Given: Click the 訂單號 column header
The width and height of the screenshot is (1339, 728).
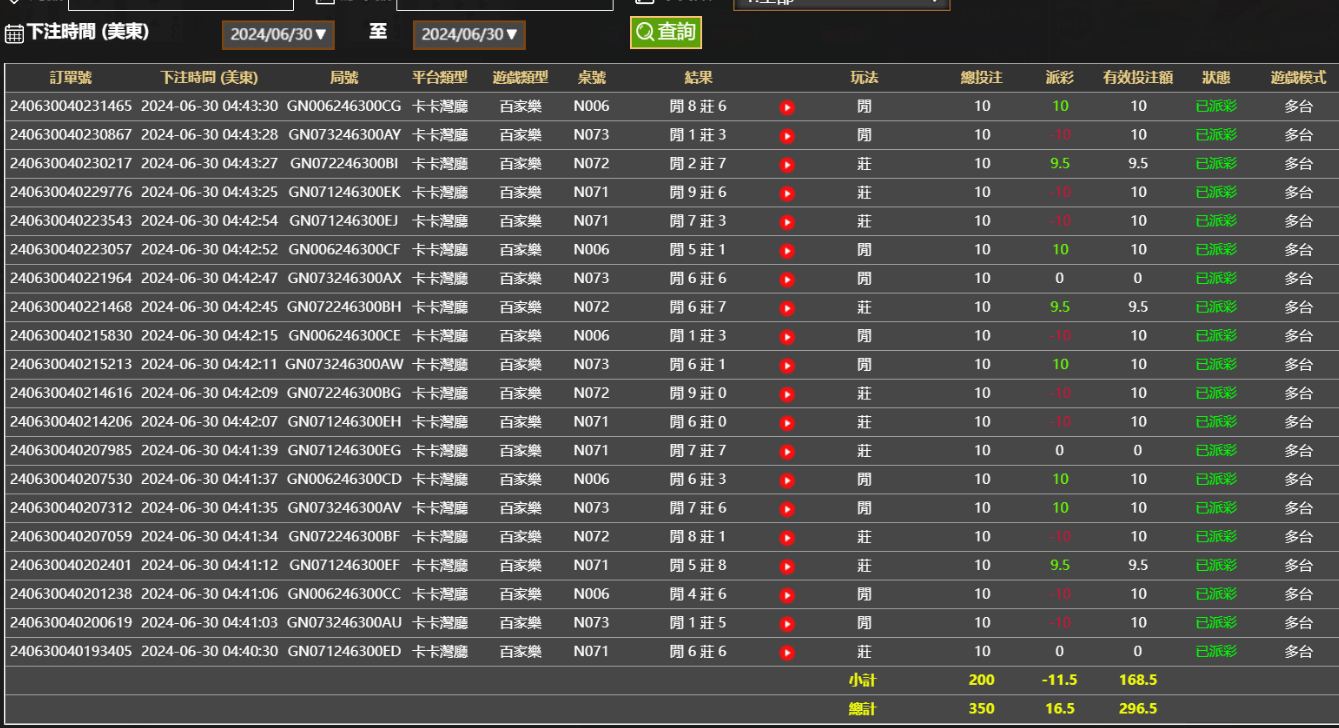Looking at the screenshot, I should 70,78.
